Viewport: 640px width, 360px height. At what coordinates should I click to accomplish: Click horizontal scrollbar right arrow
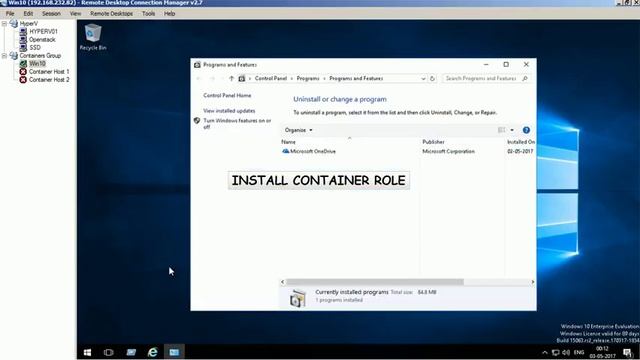click(x=533, y=282)
